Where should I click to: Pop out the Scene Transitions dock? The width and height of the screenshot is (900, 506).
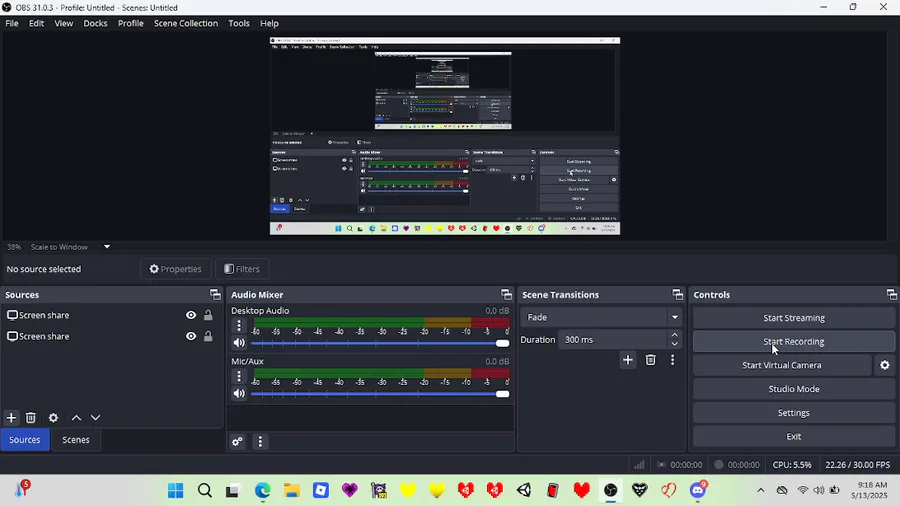pos(677,294)
